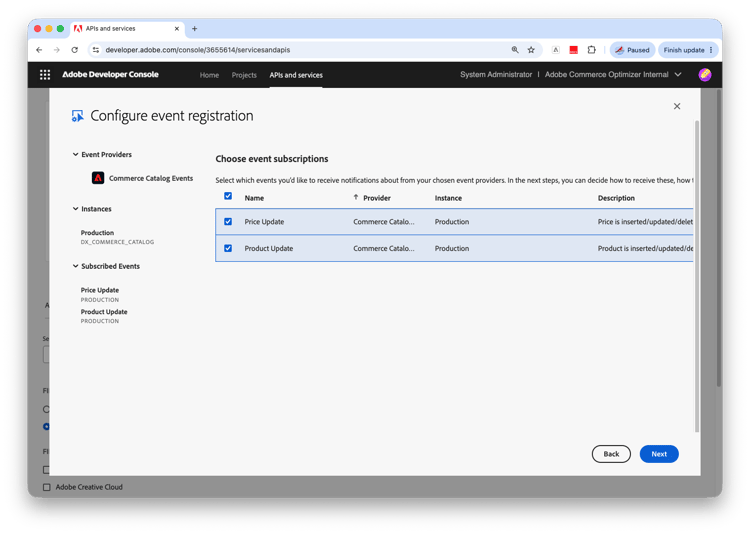Reload the current page
The width and height of the screenshot is (750, 534).
(75, 50)
